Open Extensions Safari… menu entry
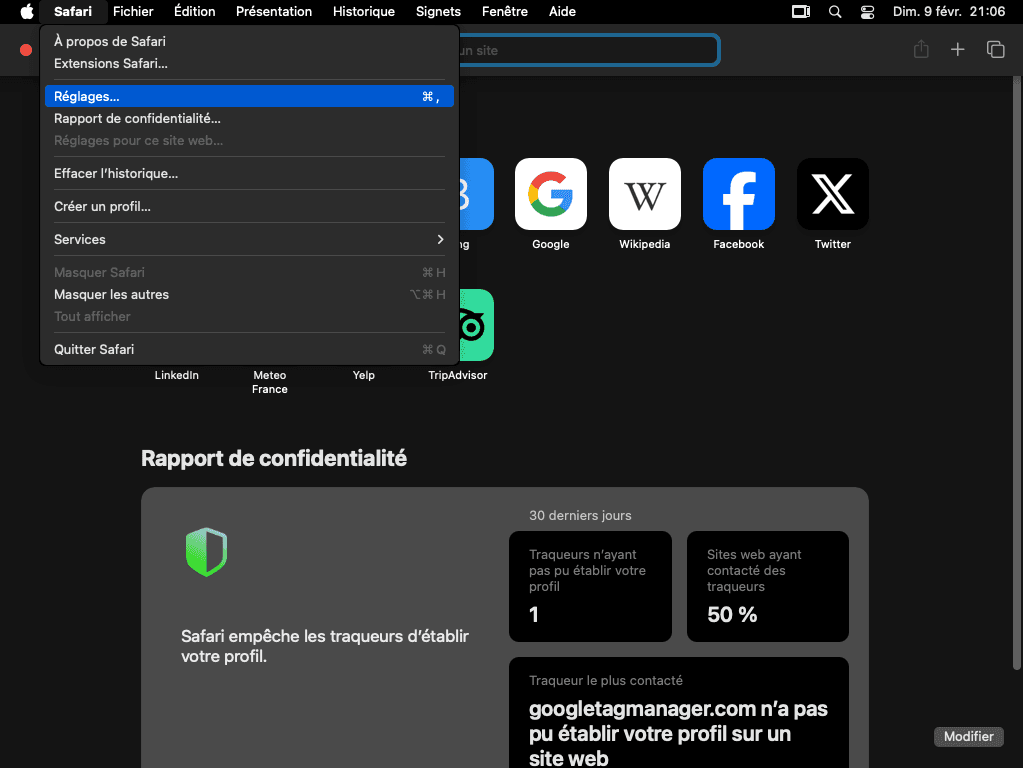 tap(249, 63)
